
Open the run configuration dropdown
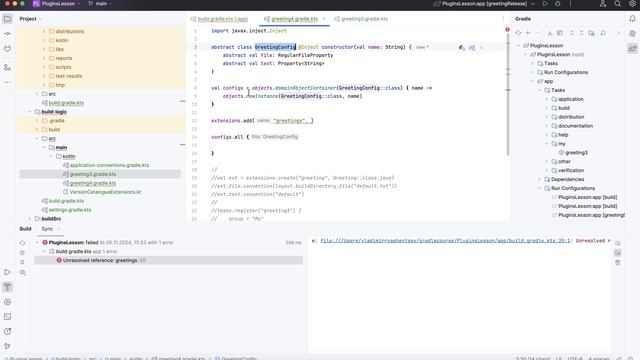click(484, 4)
